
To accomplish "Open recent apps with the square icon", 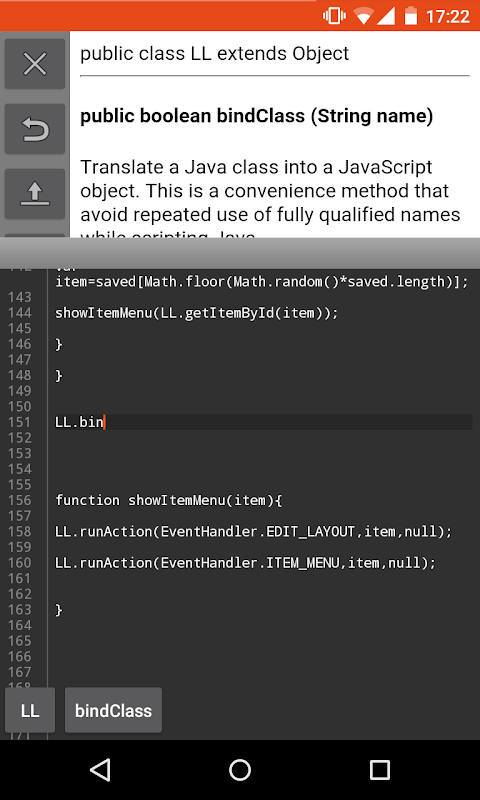I will (380, 769).
